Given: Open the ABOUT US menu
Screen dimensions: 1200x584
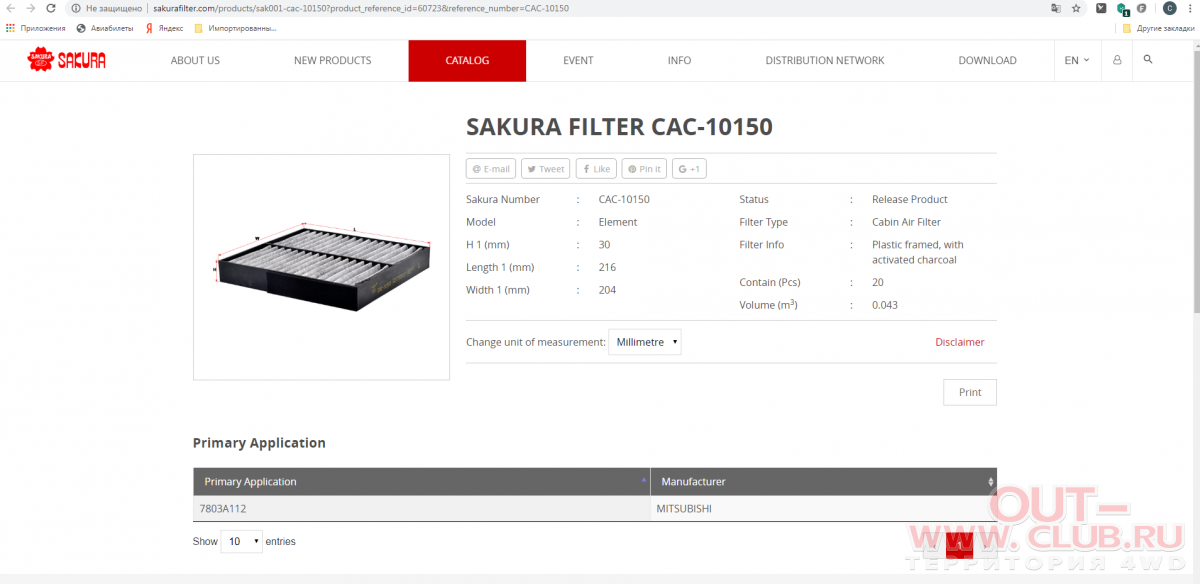Looking at the screenshot, I should (195, 60).
